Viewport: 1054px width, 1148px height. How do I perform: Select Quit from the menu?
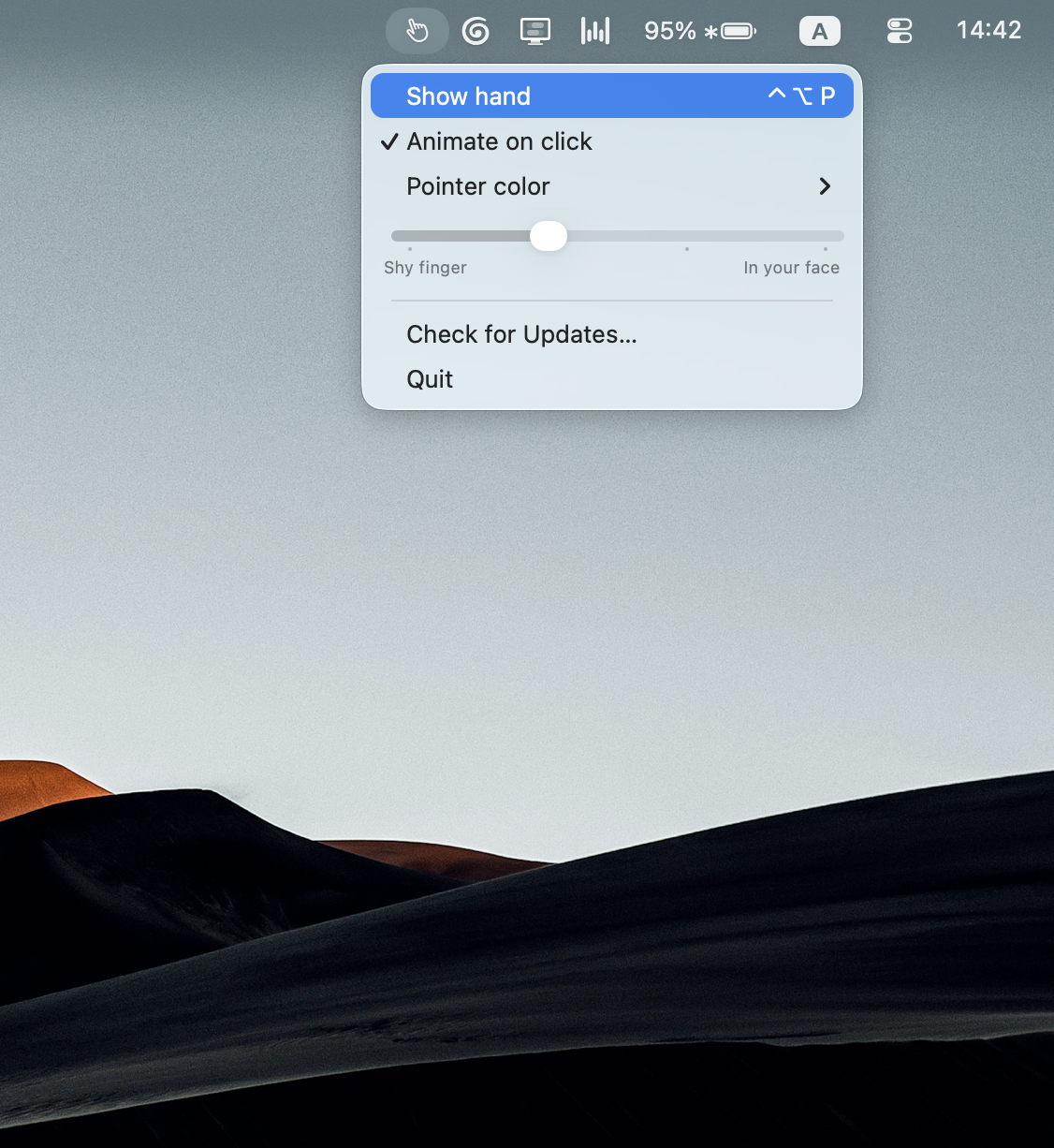[612, 379]
